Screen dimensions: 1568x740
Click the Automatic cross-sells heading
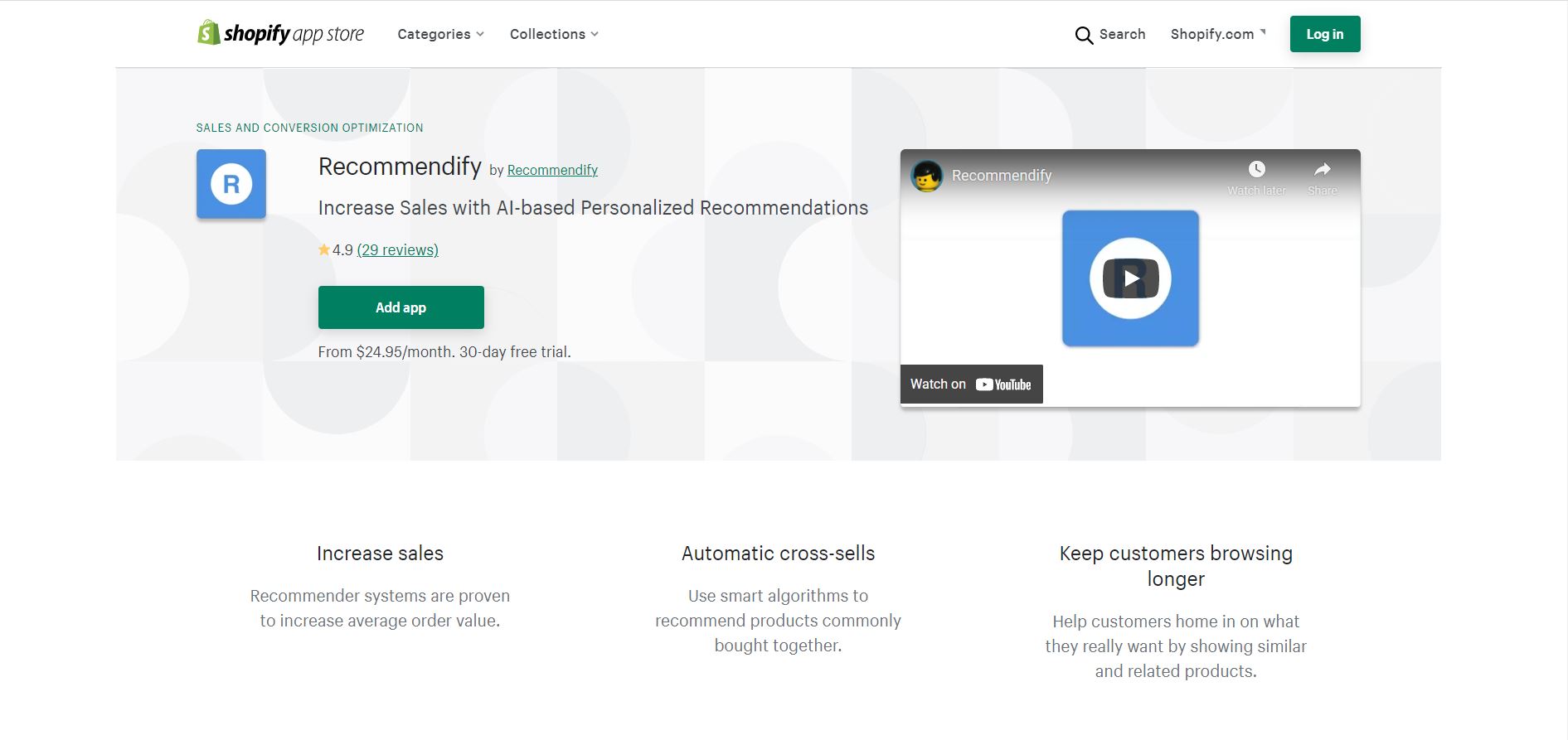779,554
